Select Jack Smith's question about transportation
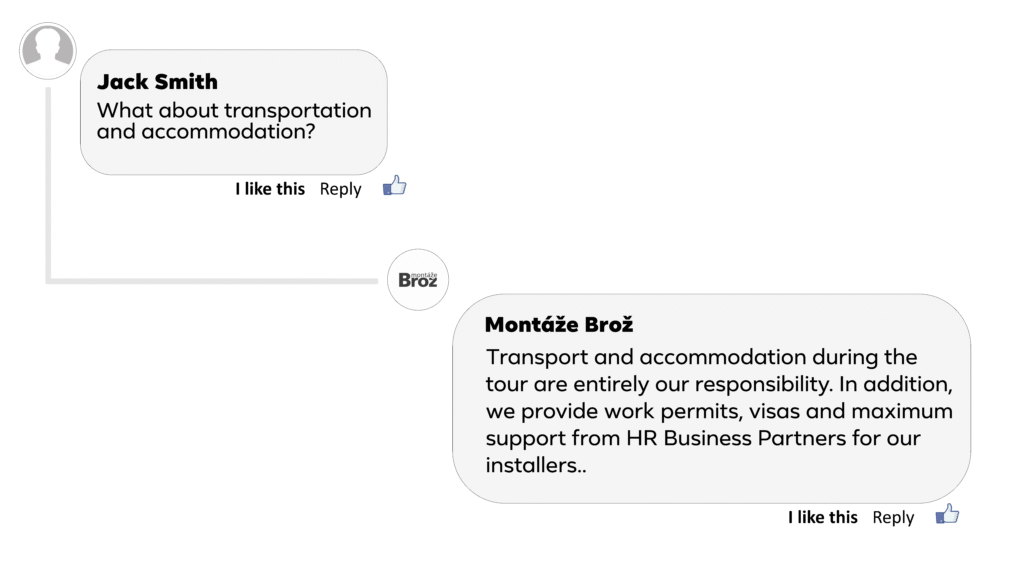 [234, 121]
